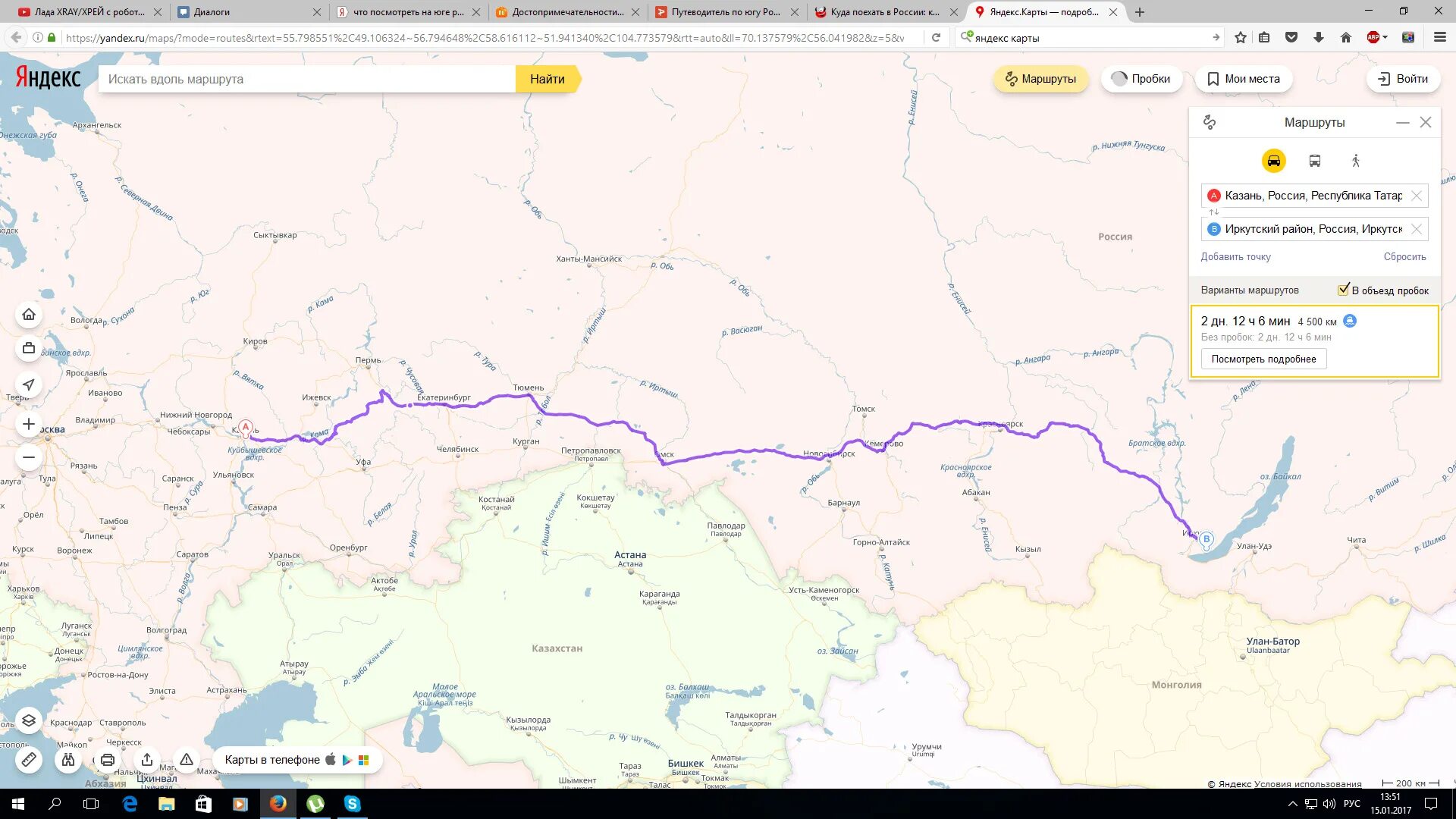Image resolution: width=1456 pixels, height=819 pixels.
Task: Open Мои места bookmarks
Action: tap(1243, 79)
